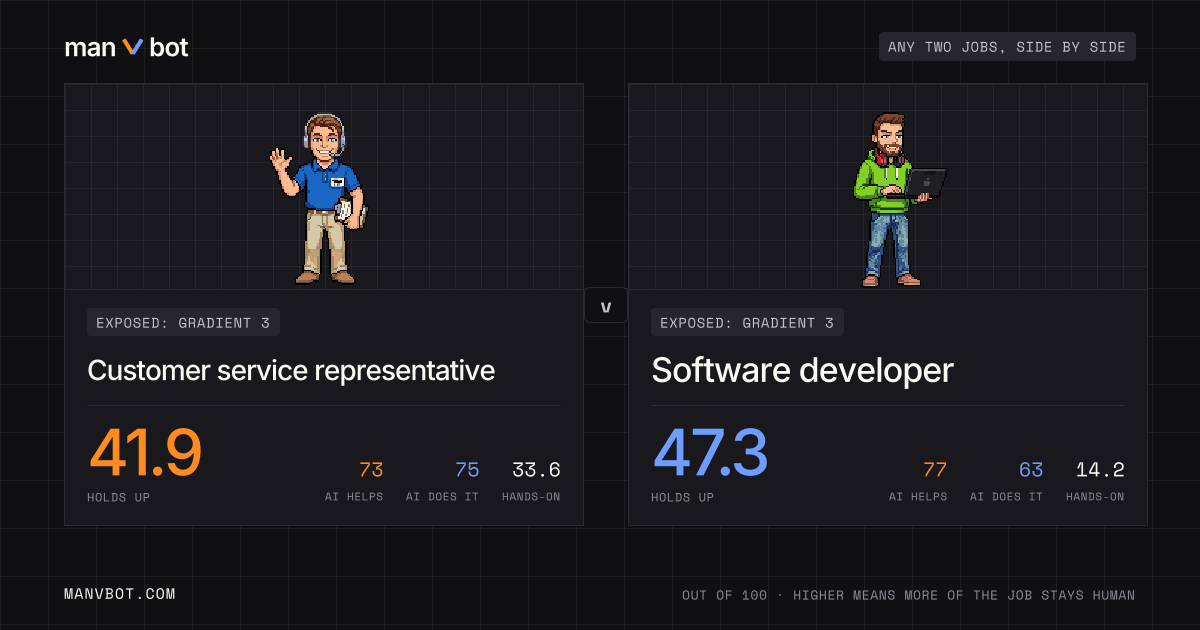Screen dimensions: 1200x630
Task: Click 'Holds up' label under 41.9
Action: click(119, 497)
